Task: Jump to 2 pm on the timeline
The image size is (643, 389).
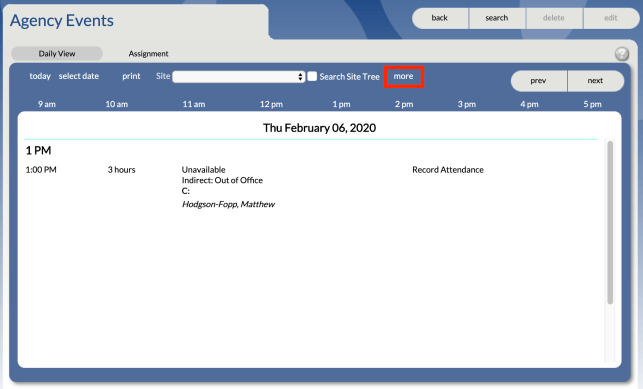Action: [404, 104]
